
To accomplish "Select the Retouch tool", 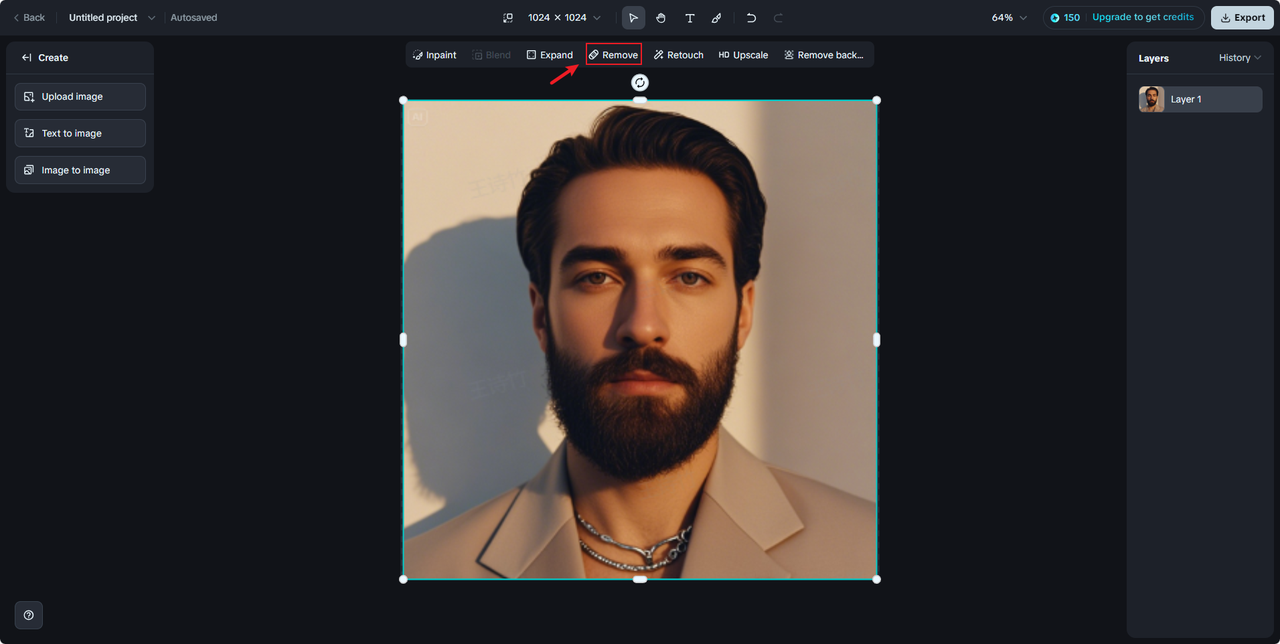I will coord(679,55).
